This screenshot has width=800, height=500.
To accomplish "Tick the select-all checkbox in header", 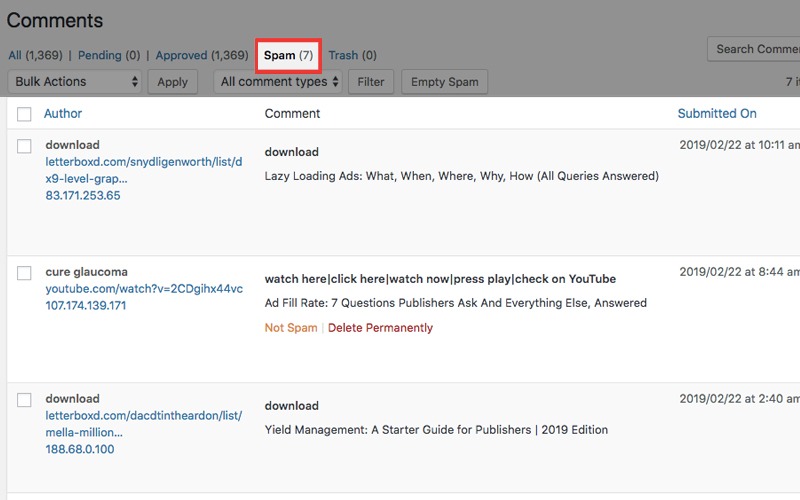I will pyautogui.click(x=25, y=114).
